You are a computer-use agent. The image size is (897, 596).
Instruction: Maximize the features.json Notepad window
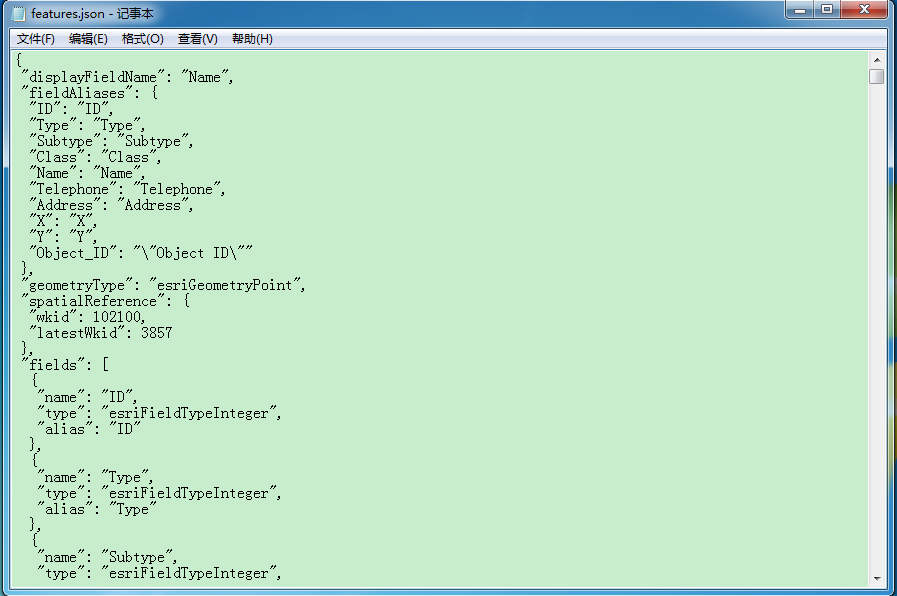pyautogui.click(x=827, y=10)
